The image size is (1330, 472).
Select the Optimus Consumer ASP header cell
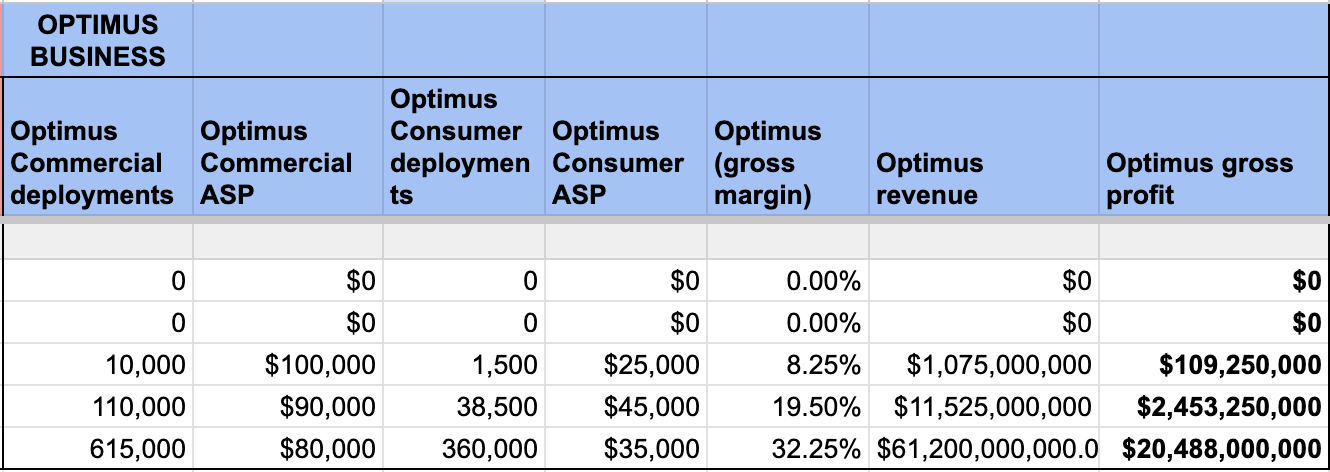625,163
